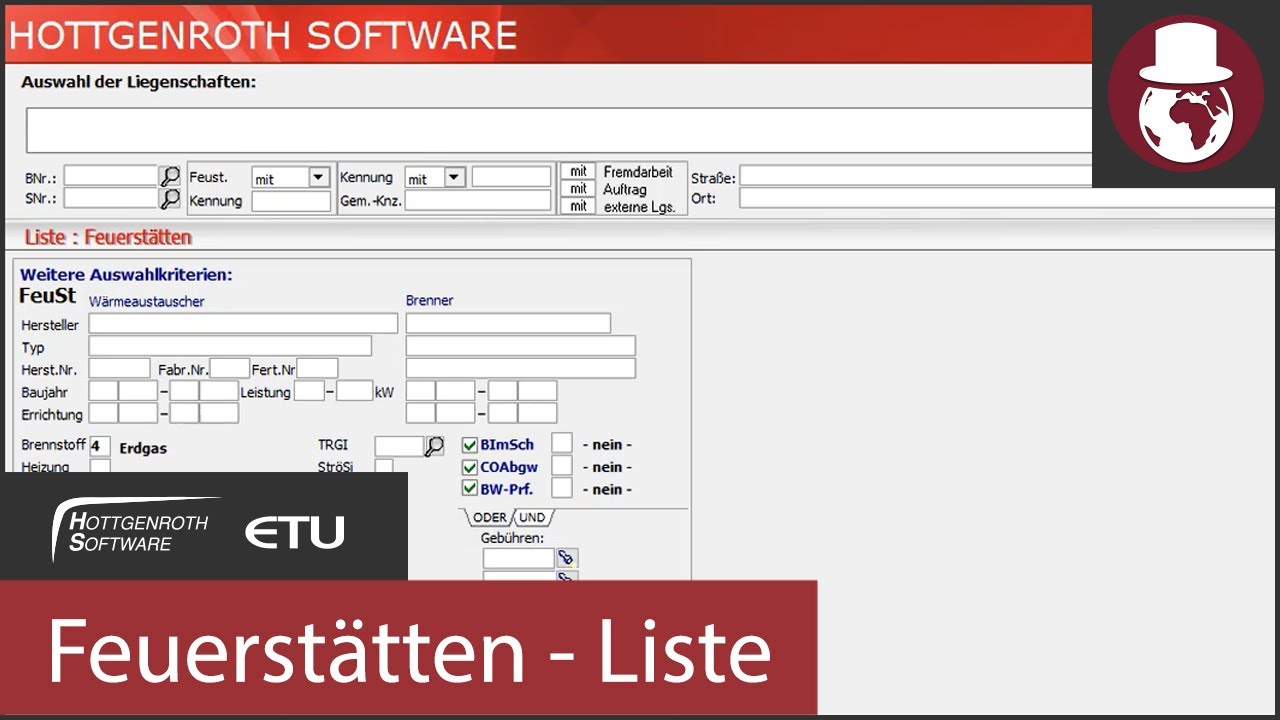This screenshot has height=720, width=1280.
Task: Toggle the StröSi checkbox
Action: (x=384, y=466)
